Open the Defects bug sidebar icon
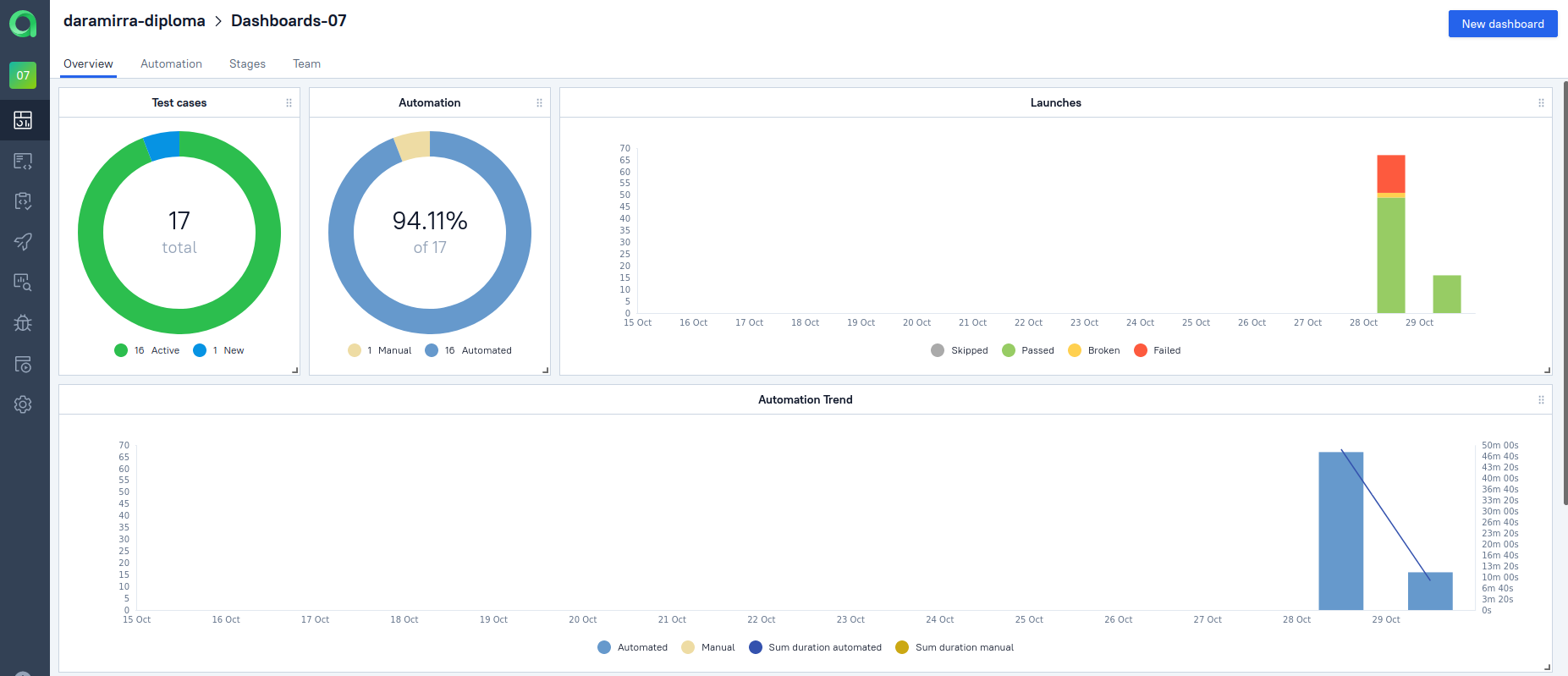This screenshot has height=676, width=1568. [23, 323]
